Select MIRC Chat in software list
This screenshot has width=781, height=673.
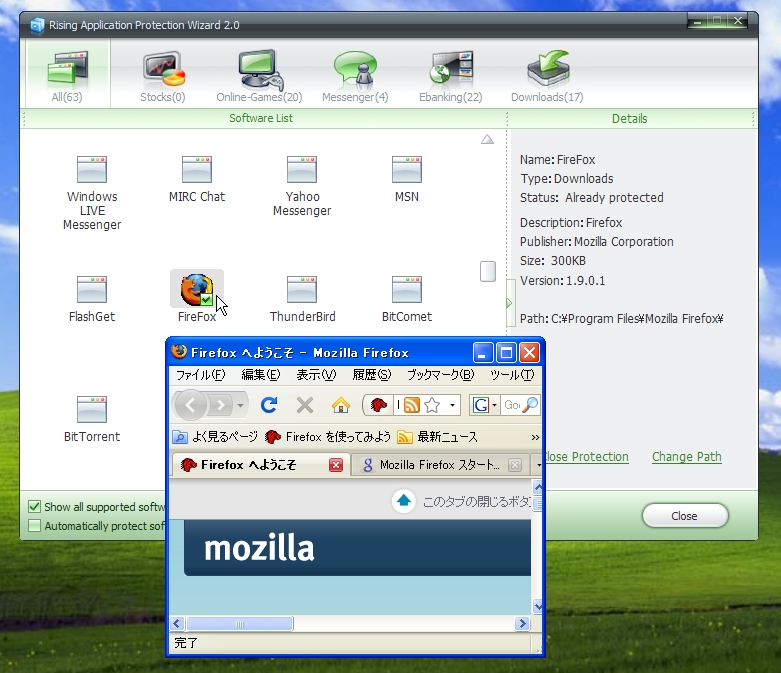197,179
